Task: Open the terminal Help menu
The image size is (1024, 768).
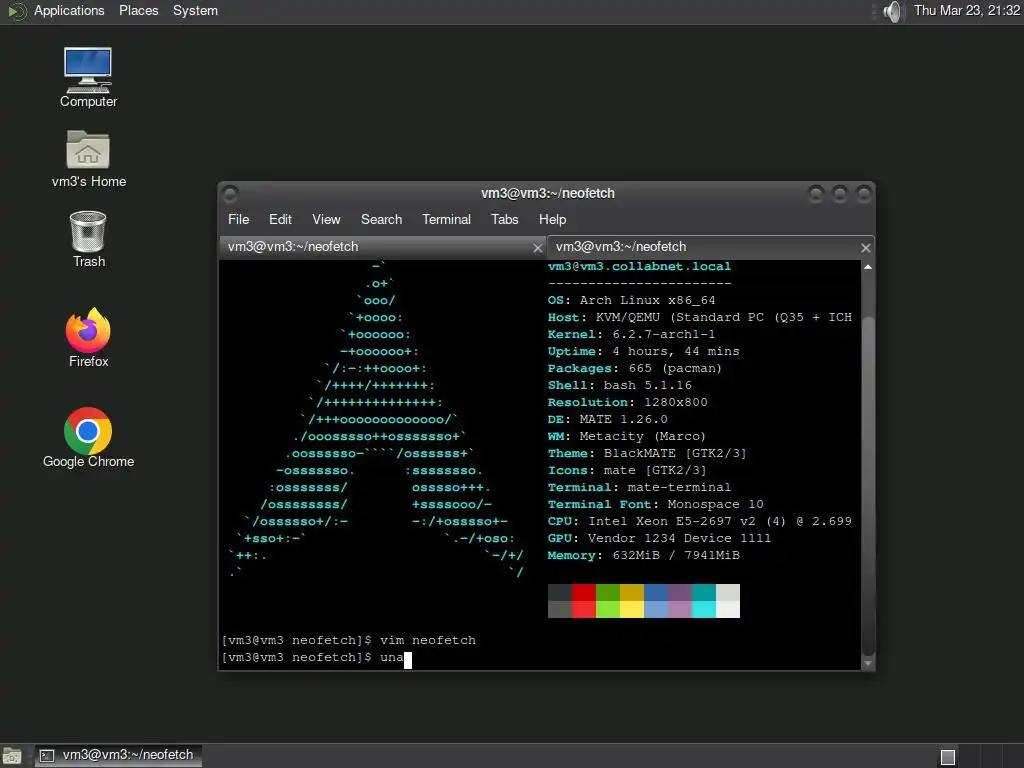Action: tap(552, 219)
